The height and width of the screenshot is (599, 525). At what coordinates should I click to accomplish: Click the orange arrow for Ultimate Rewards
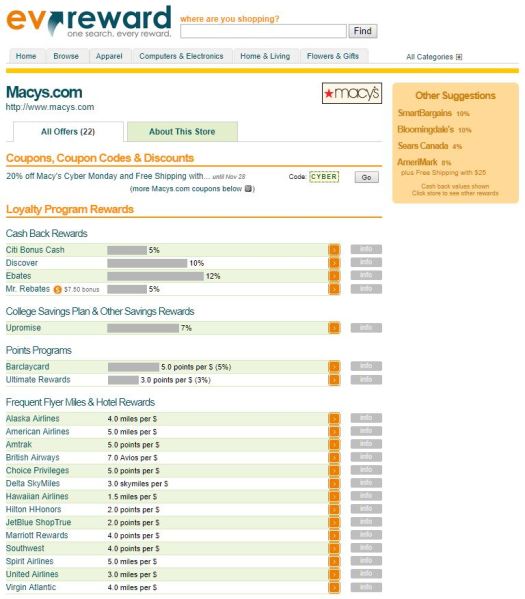334,380
